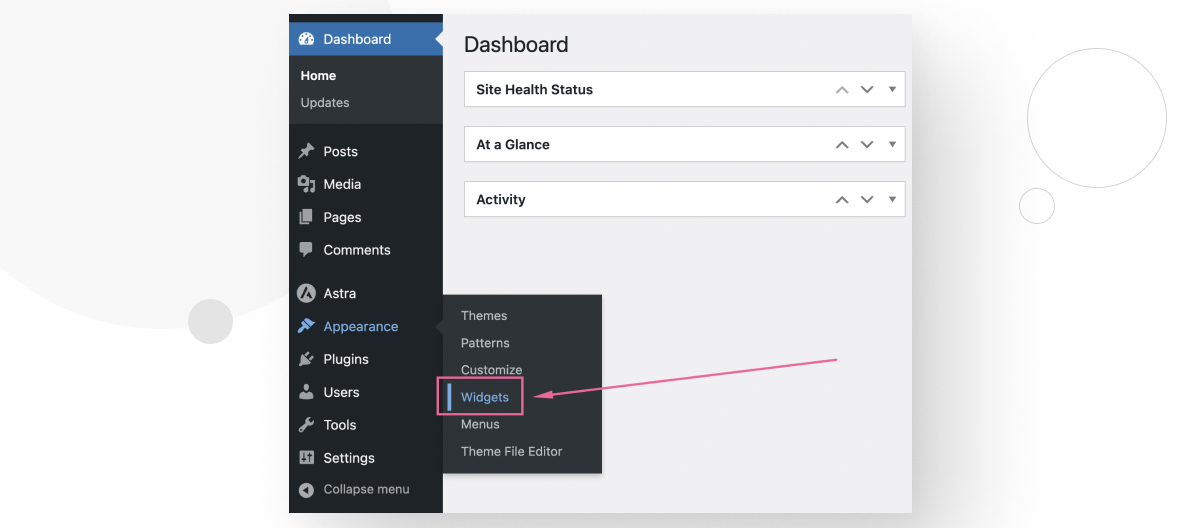Click the Posts pushpin icon
Screen dimensions: 1200x528
click(x=307, y=152)
